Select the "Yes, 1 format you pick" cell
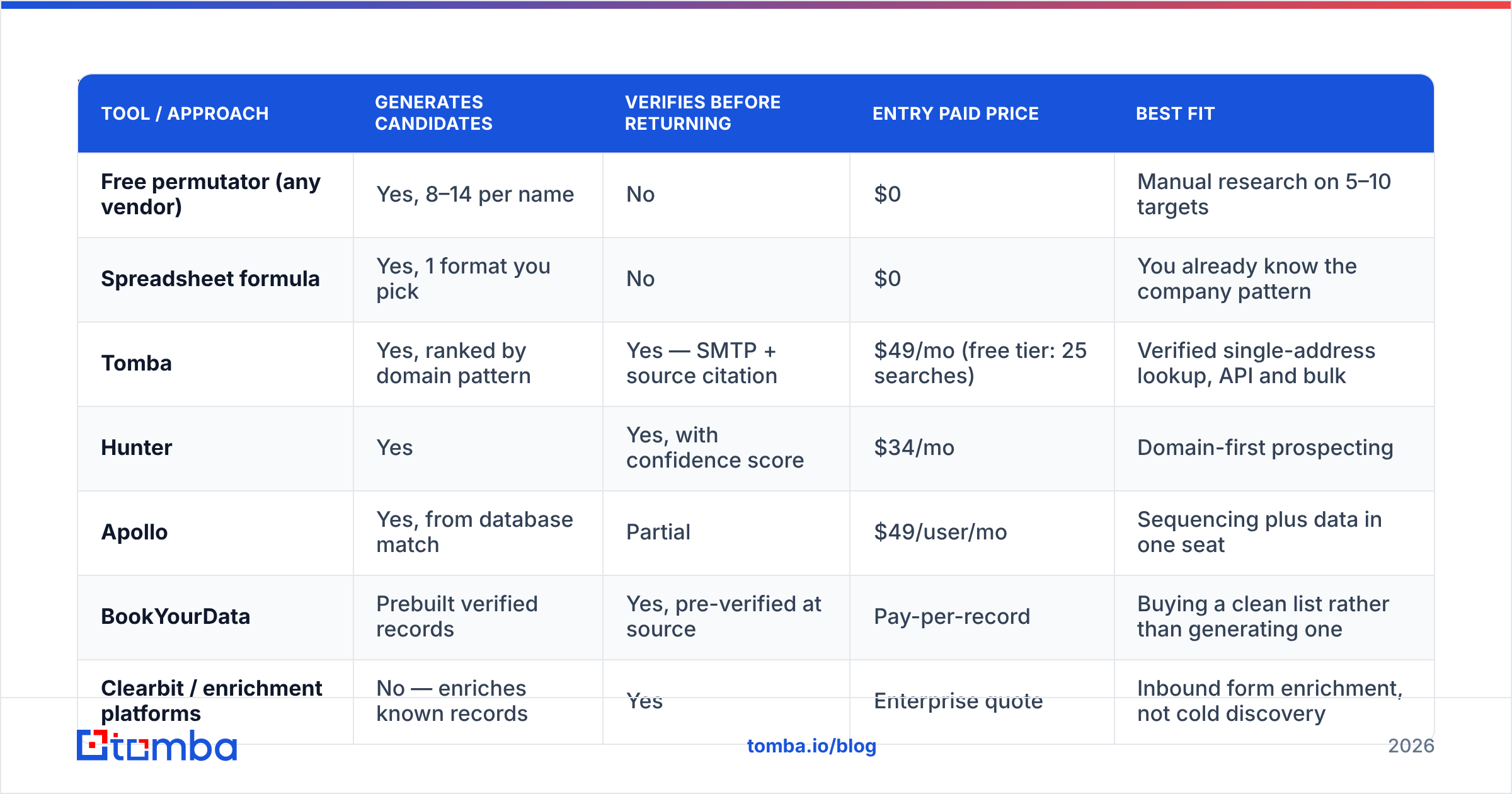 [x=463, y=279]
